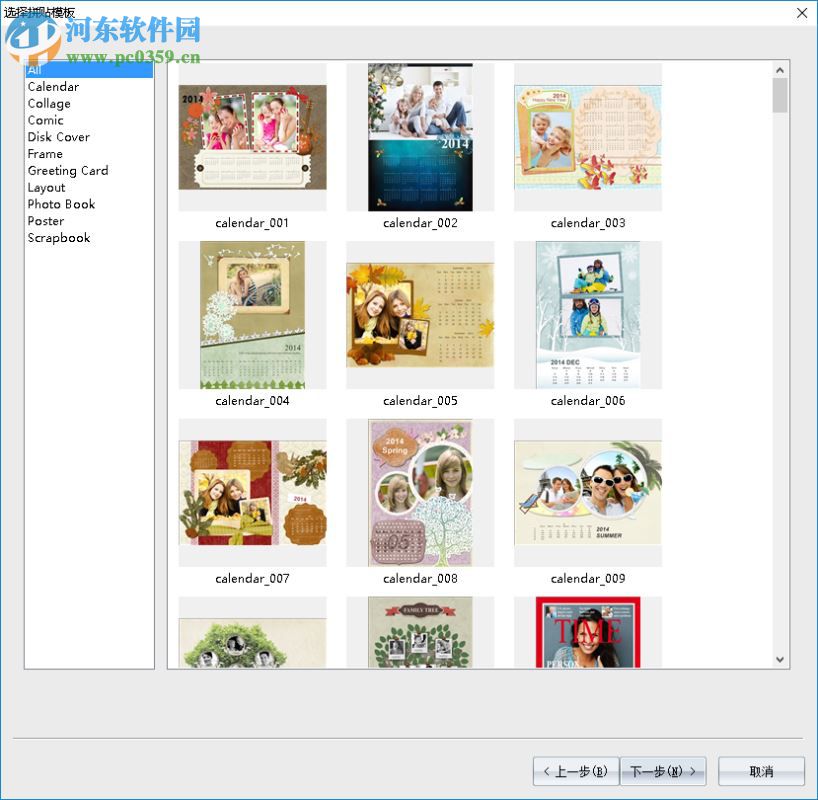Switch to the Scrapbook category
The height and width of the screenshot is (800, 818).
pos(57,237)
